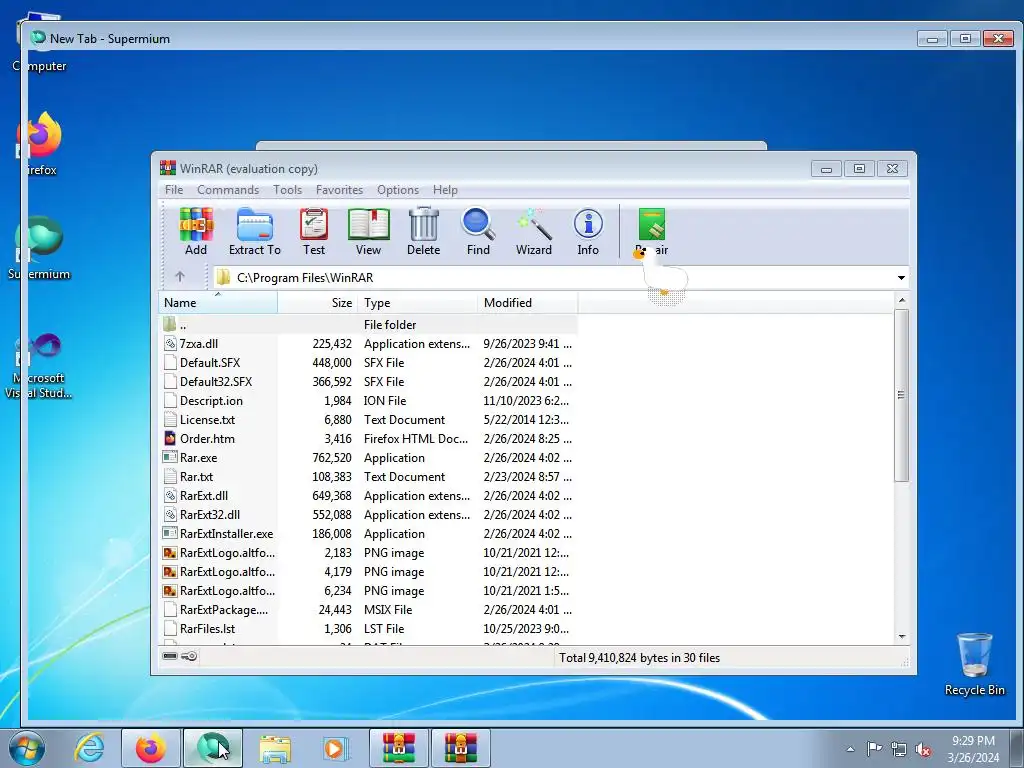Image resolution: width=1024 pixels, height=768 pixels.
Task: Select RarExt.dll file row
Action: coord(368,496)
